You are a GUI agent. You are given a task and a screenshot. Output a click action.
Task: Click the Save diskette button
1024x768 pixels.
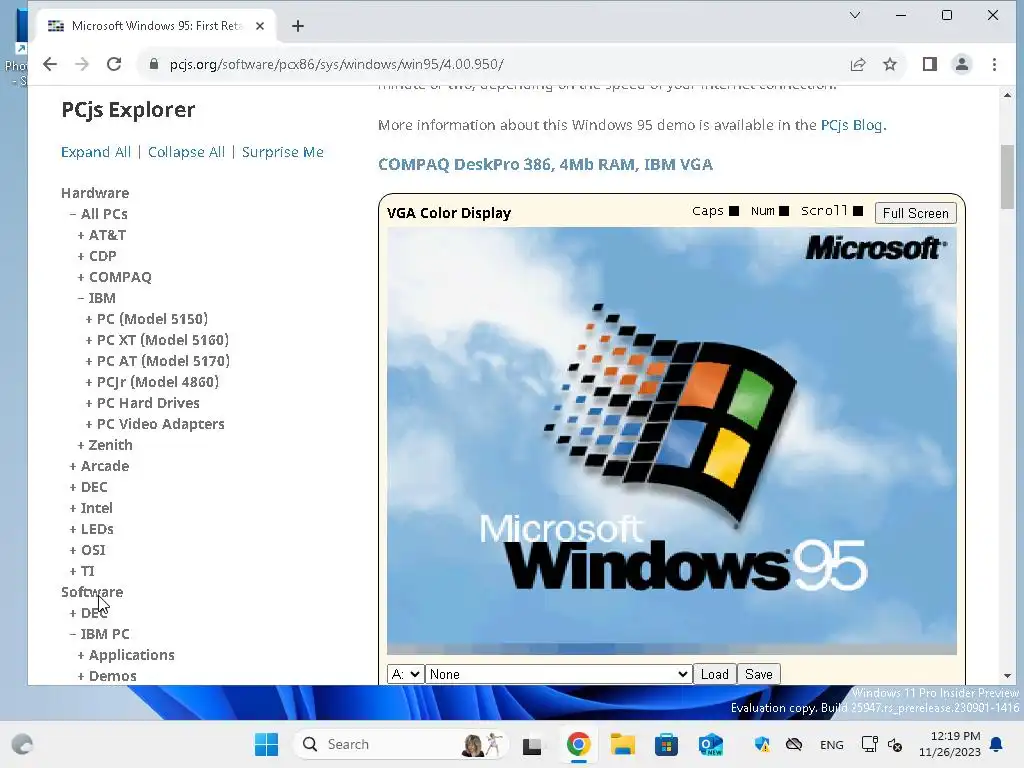point(758,674)
